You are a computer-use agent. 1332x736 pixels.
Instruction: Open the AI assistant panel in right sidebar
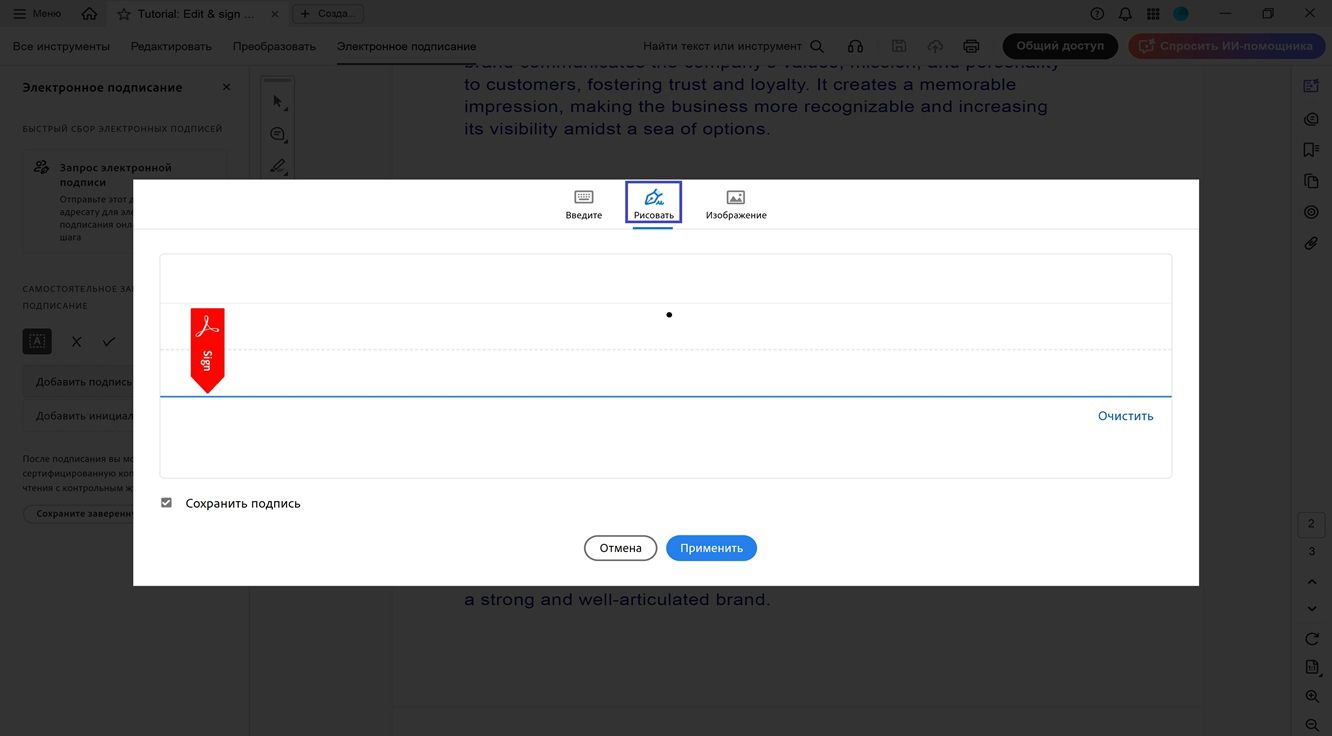click(1311, 87)
